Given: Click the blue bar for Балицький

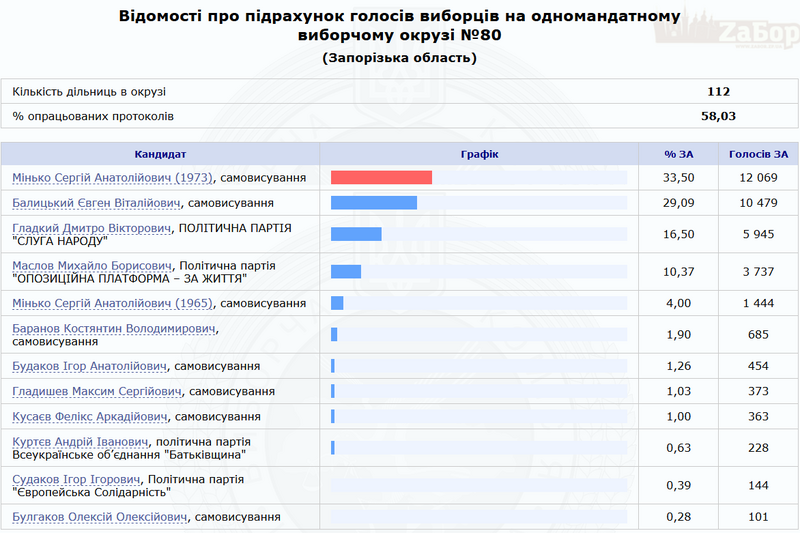Looking at the screenshot, I should (373, 203).
